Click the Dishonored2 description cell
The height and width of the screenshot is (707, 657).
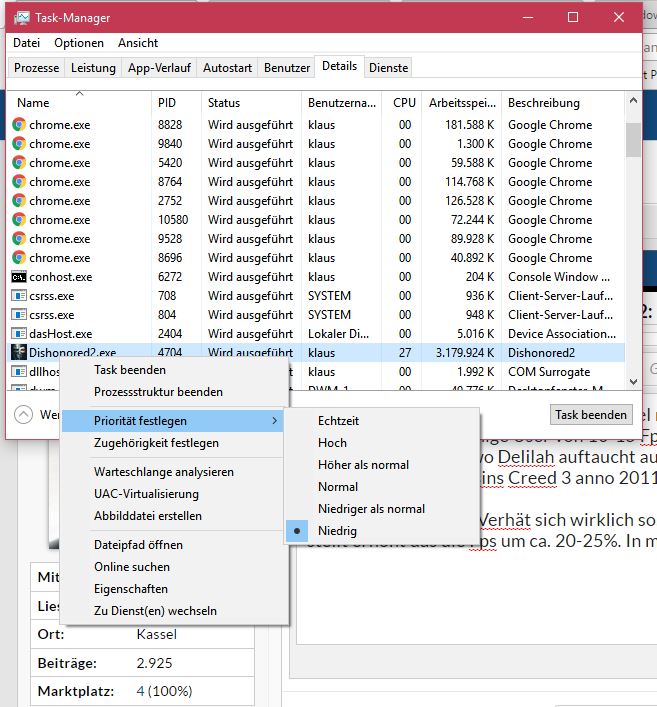[x=541, y=353]
